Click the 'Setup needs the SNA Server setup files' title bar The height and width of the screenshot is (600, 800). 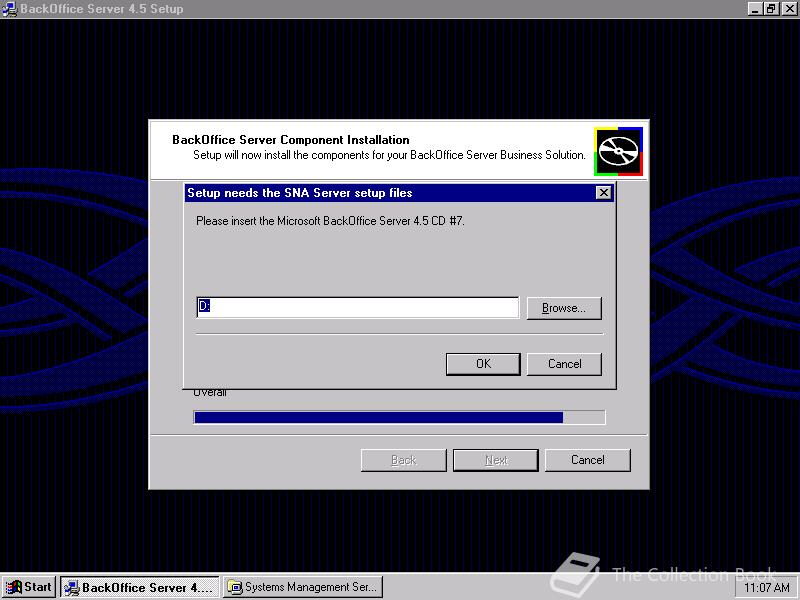(x=399, y=192)
